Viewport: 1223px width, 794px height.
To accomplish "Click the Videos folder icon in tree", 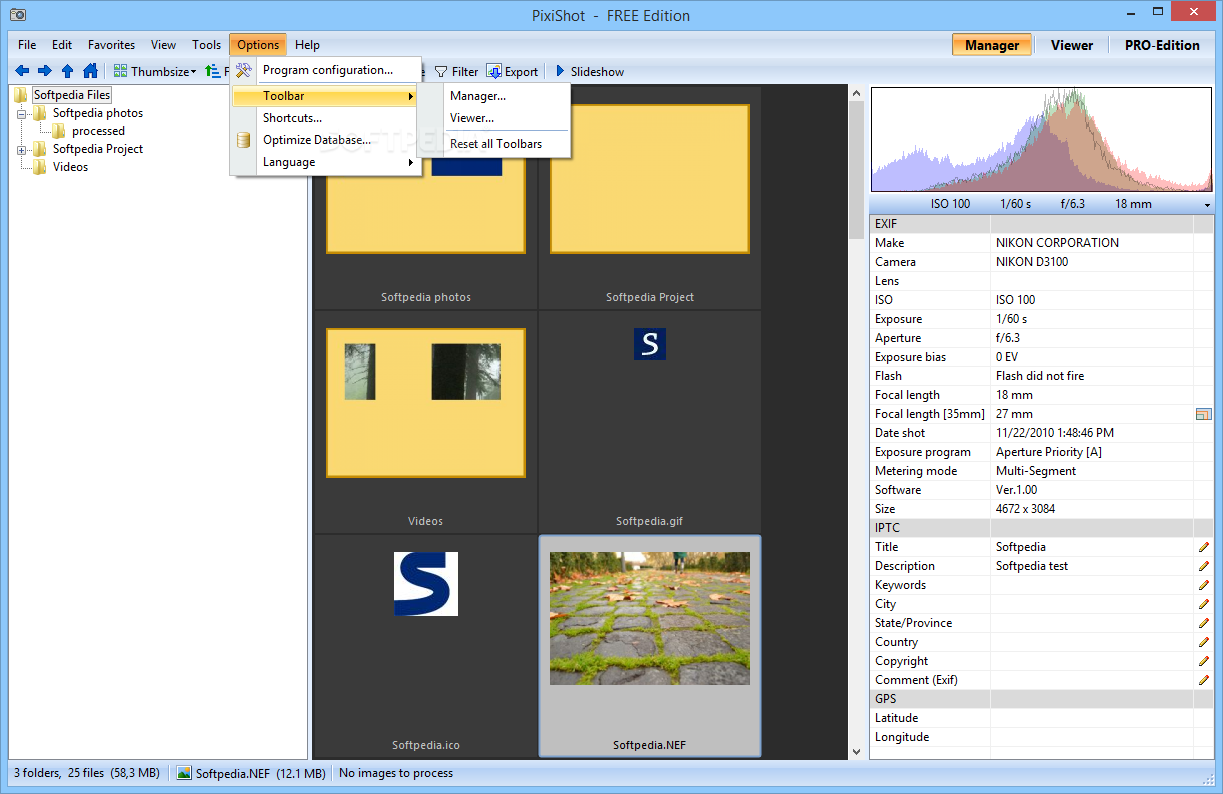I will click(x=40, y=167).
